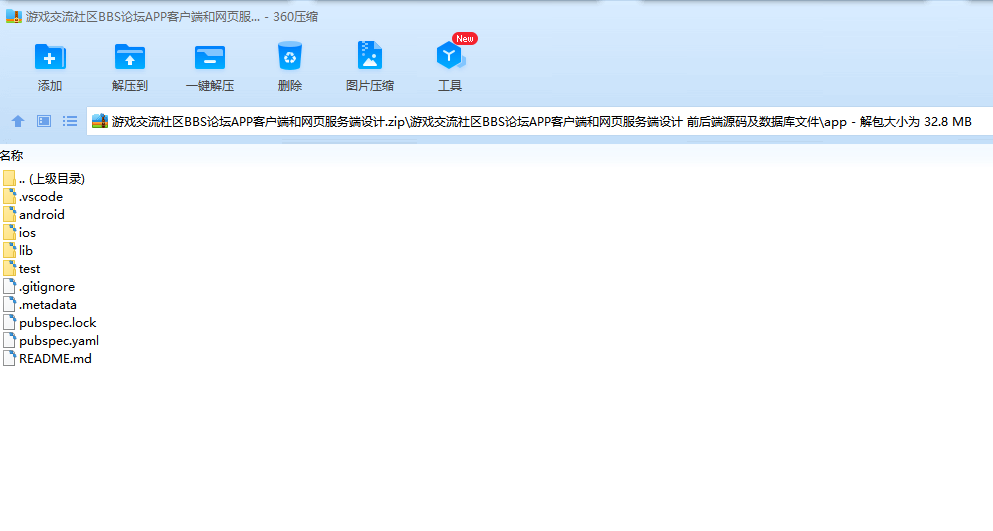Click the Add (添加) toolbar icon
Screen dimensions: 993x531
click(50, 57)
